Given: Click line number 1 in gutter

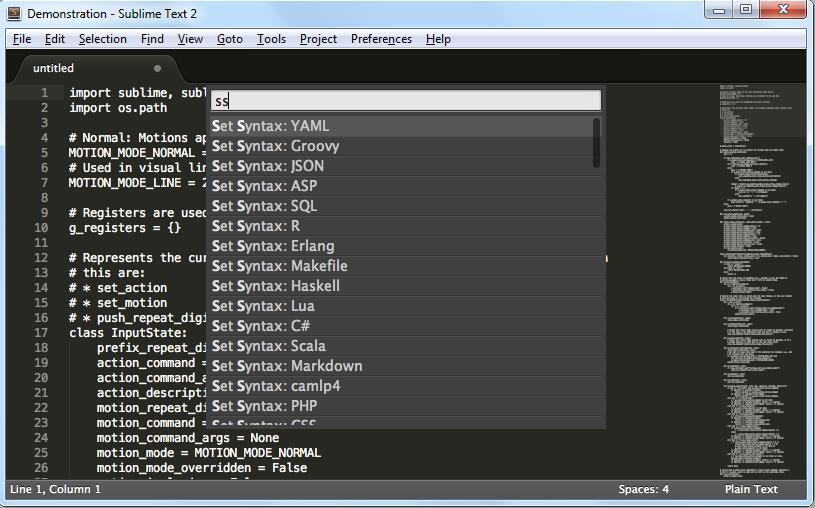Looking at the screenshot, I should pyautogui.click(x=45, y=93).
